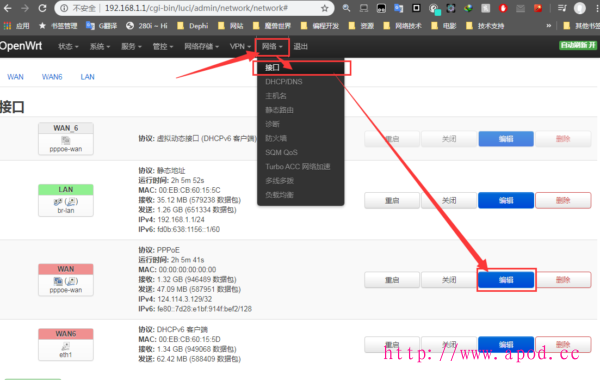Click the browser address bar URL

(x=196, y=8)
